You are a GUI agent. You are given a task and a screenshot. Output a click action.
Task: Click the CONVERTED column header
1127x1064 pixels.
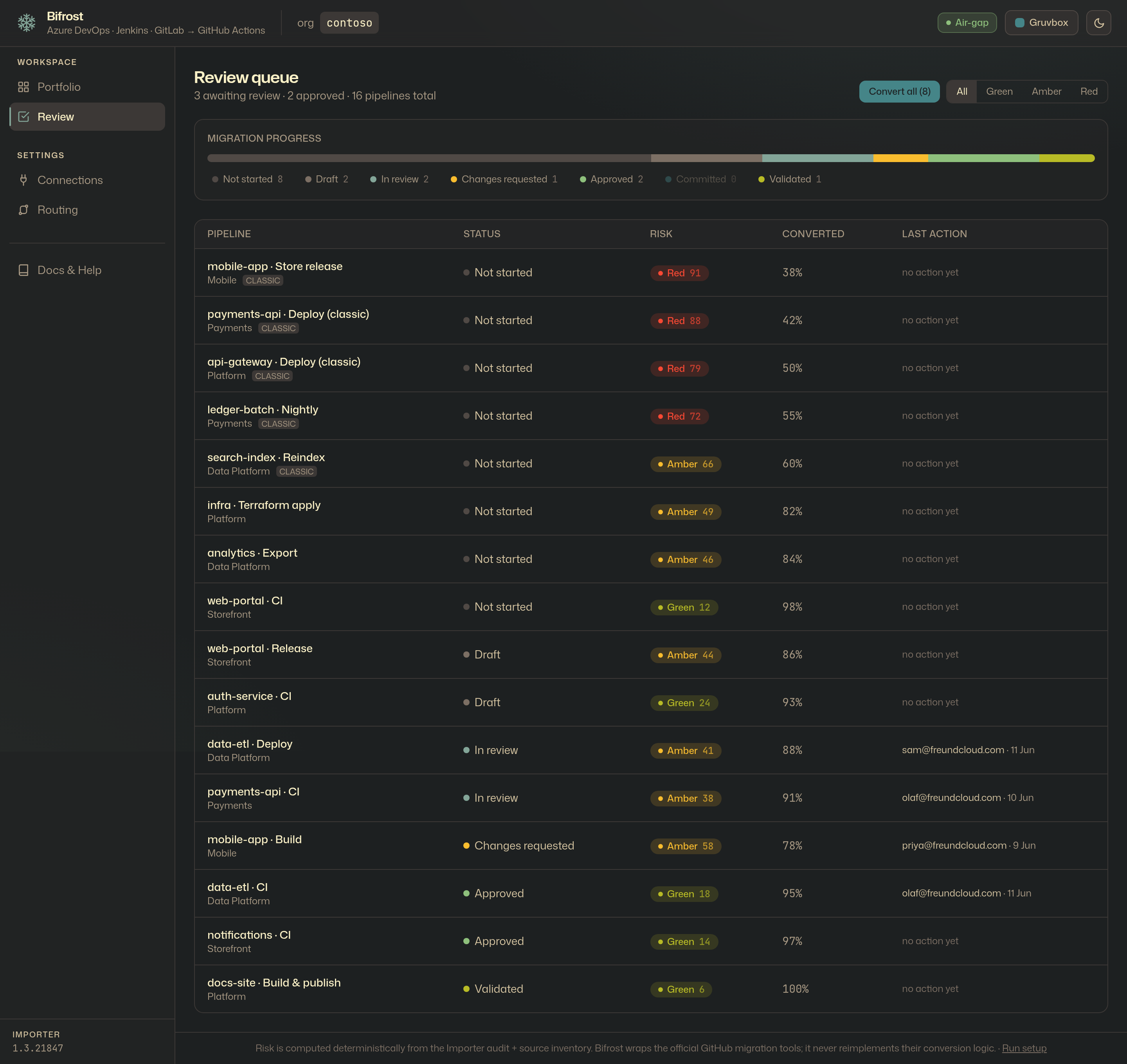pos(813,234)
